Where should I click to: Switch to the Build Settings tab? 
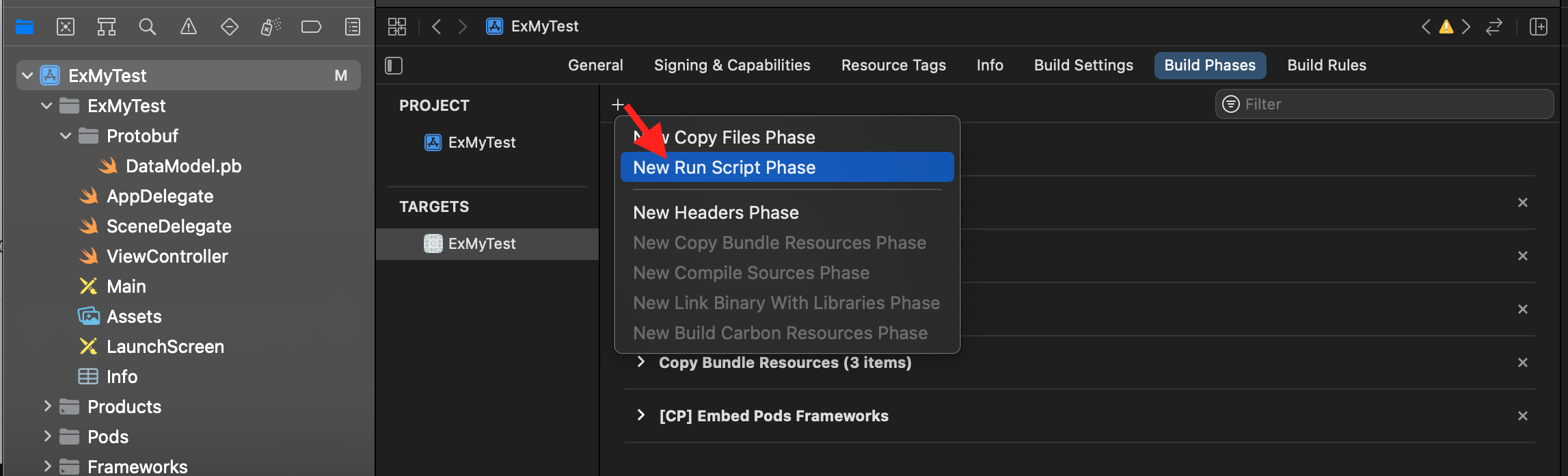[x=1083, y=66]
